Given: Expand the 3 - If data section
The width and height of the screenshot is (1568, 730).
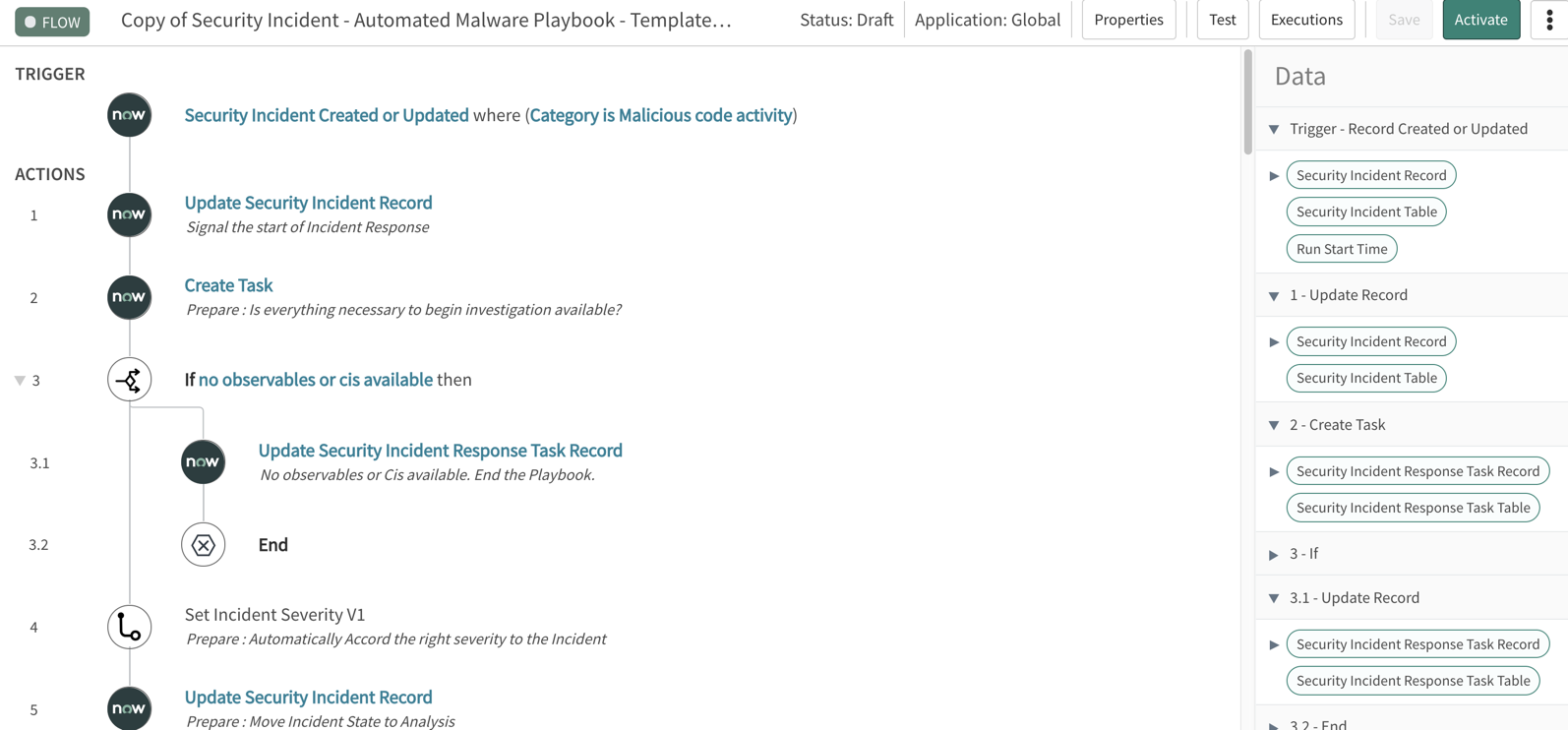Looking at the screenshot, I should (1274, 554).
